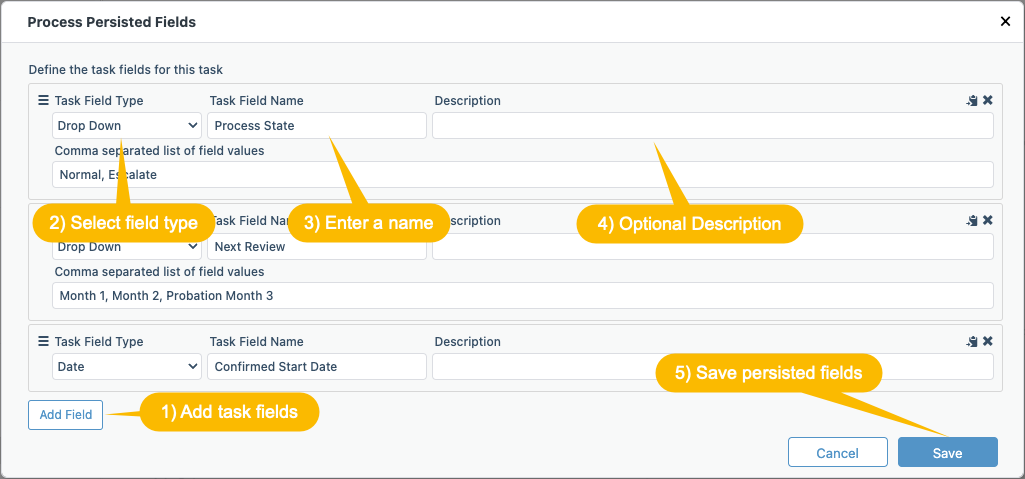Screen dimensions: 1025x479
Task: Click drag handle icon of Process State row
Action: [x=43, y=101]
